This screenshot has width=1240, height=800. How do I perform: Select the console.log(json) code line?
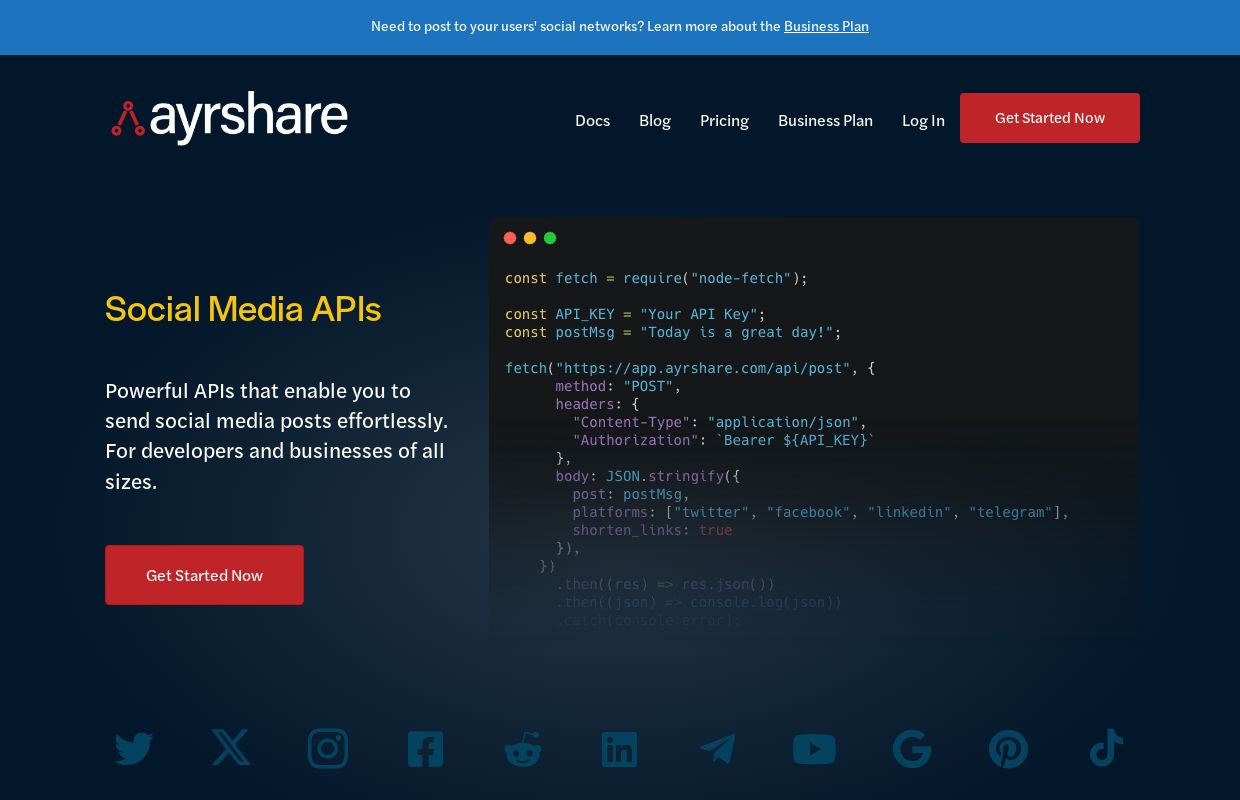699,602
